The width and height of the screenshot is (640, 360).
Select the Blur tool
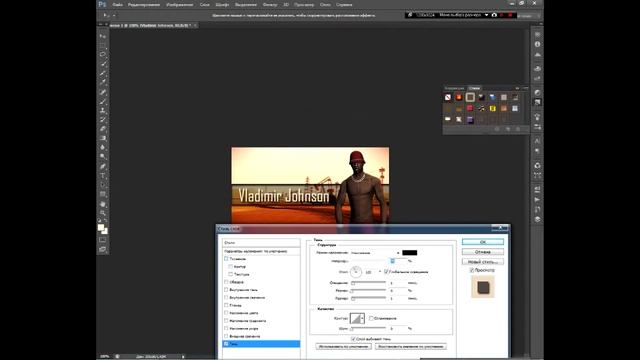[102, 147]
